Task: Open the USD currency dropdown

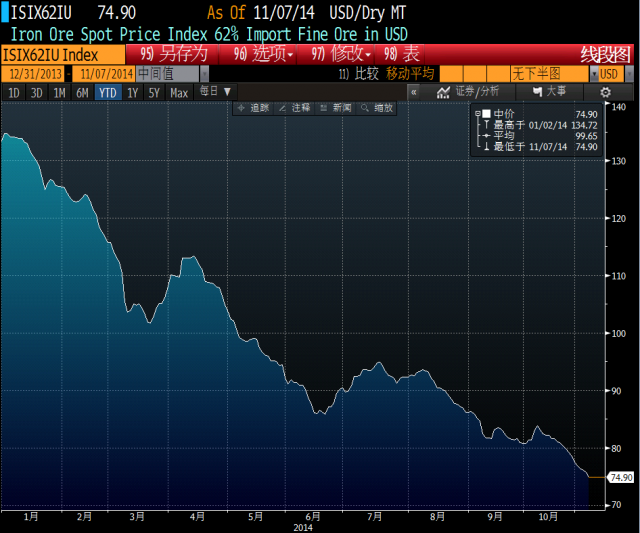Action: click(609, 73)
